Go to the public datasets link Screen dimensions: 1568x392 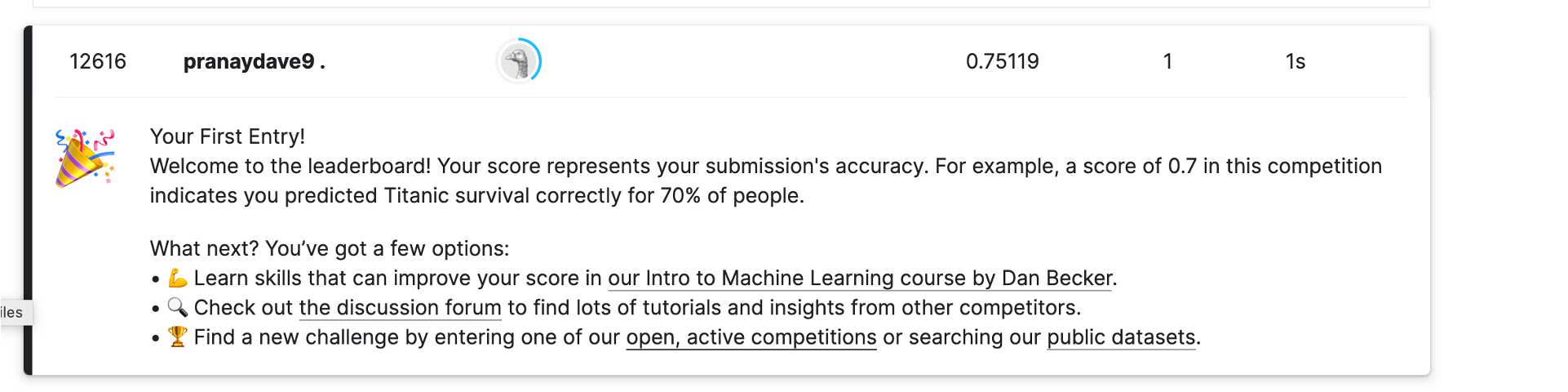pyautogui.click(x=1121, y=337)
